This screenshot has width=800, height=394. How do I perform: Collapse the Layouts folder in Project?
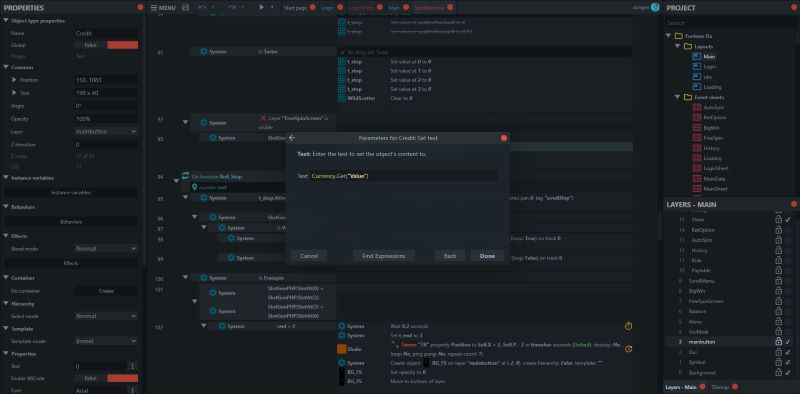coord(678,46)
